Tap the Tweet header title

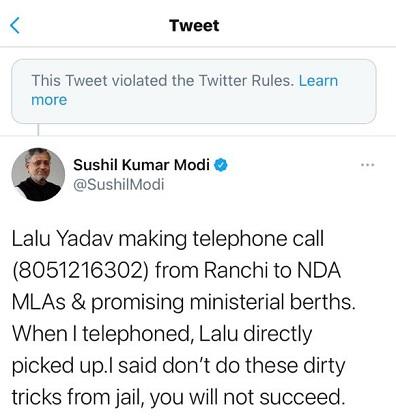[194, 26]
